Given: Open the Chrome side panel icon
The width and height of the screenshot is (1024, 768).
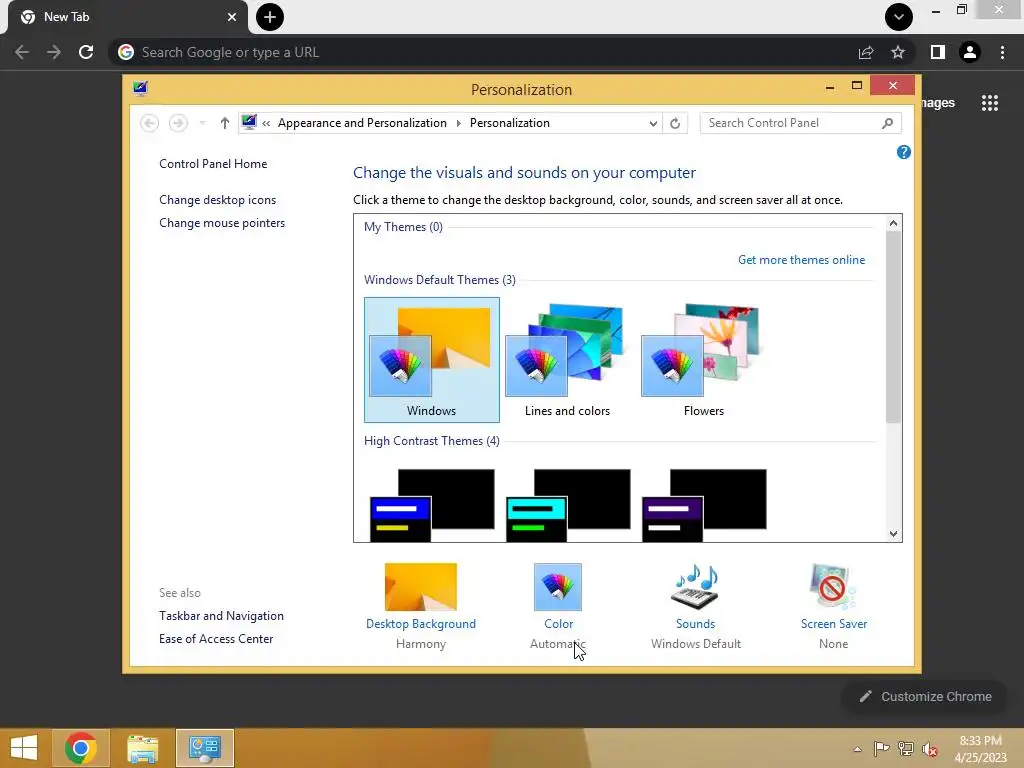Looking at the screenshot, I should (938, 52).
